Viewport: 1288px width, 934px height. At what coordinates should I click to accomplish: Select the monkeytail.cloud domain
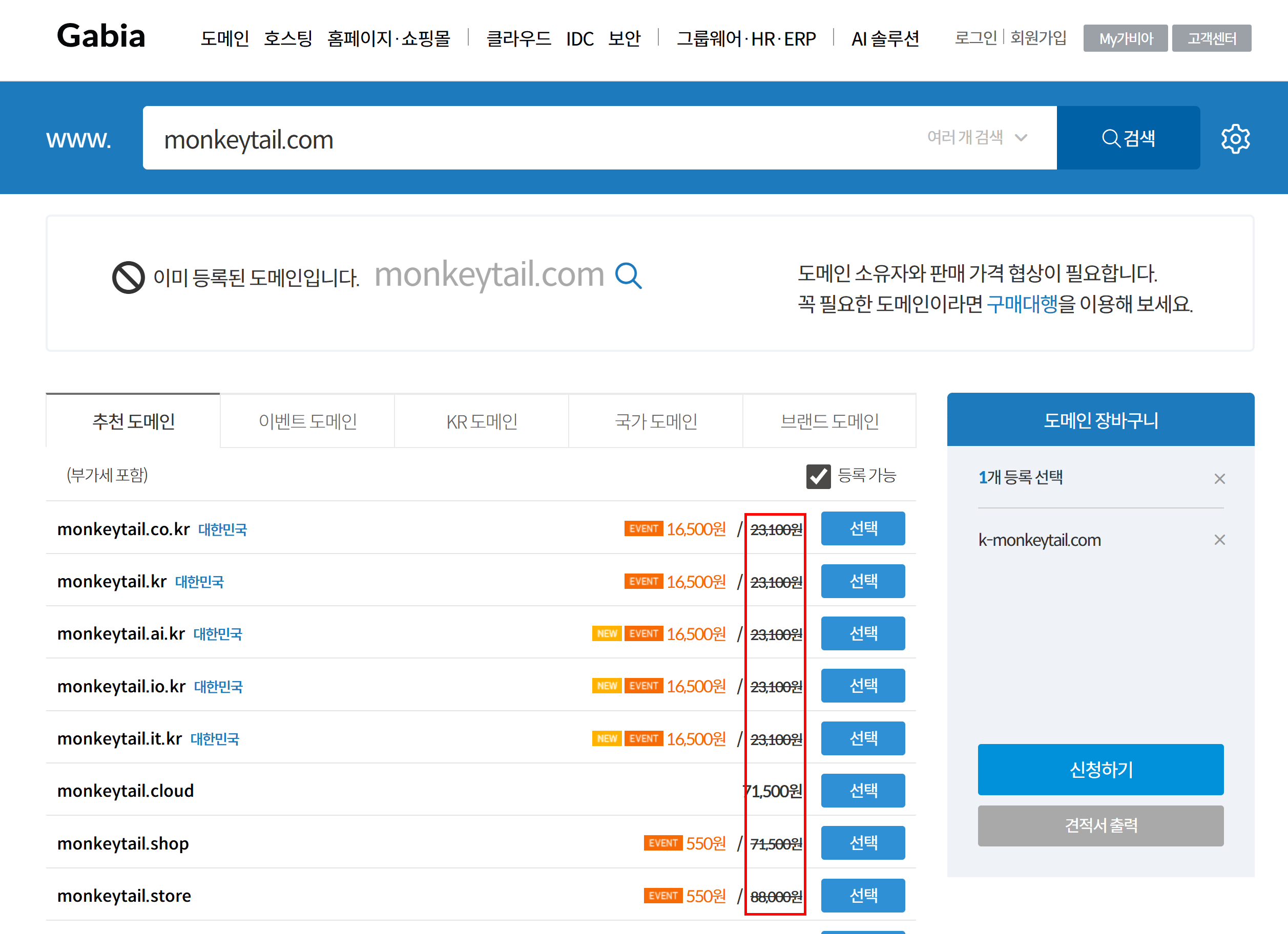click(x=863, y=791)
